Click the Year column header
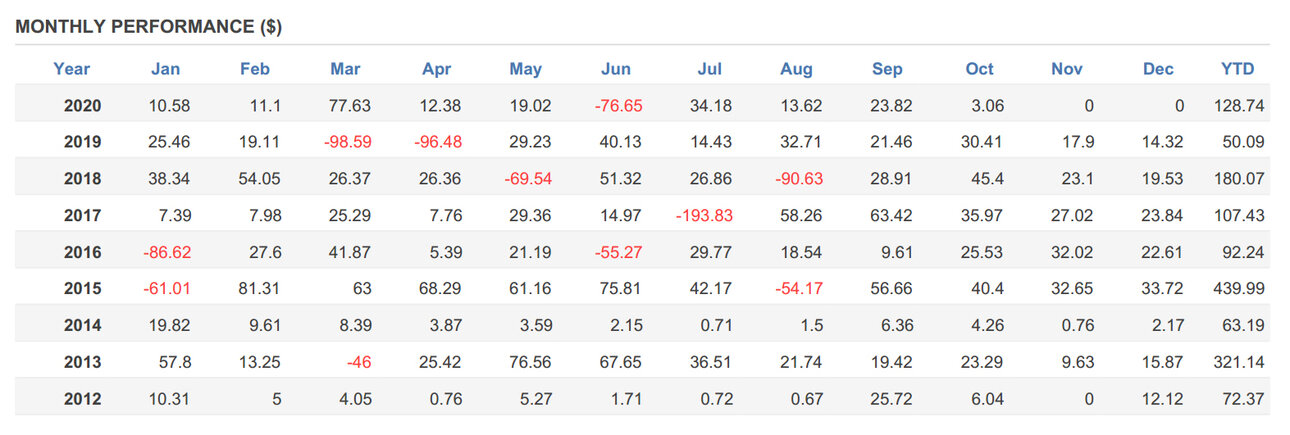The width and height of the screenshot is (1290, 435). pyautogui.click(x=71, y=69)
